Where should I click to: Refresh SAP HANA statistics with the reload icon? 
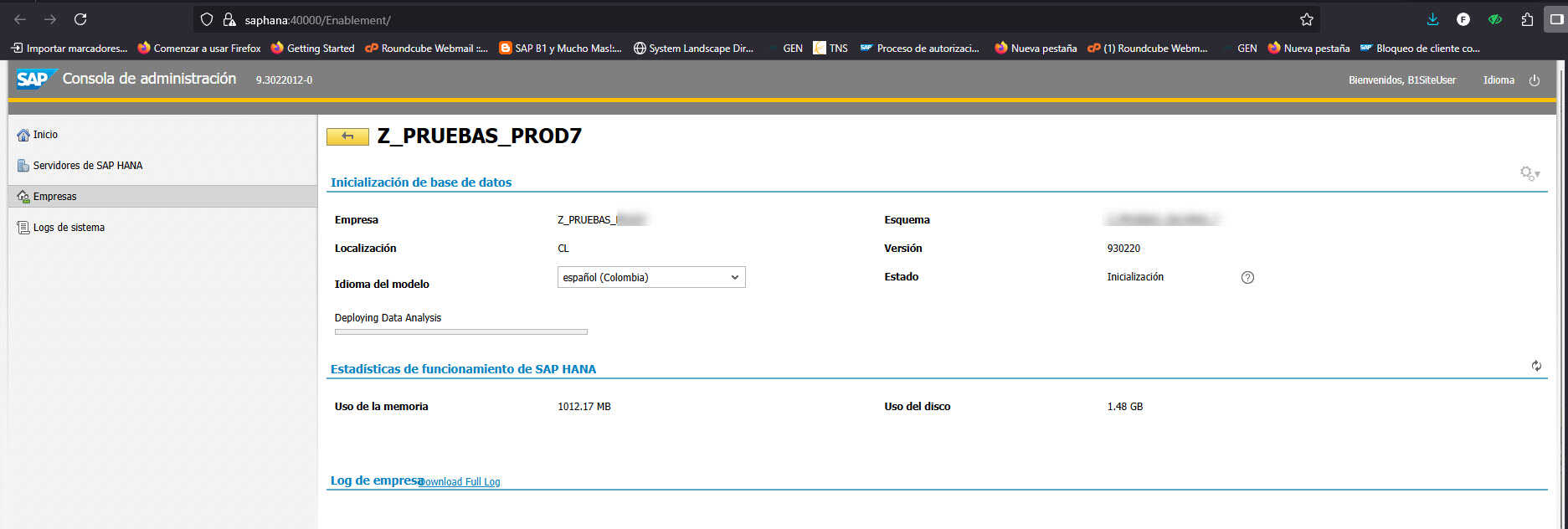(1536, 366)
